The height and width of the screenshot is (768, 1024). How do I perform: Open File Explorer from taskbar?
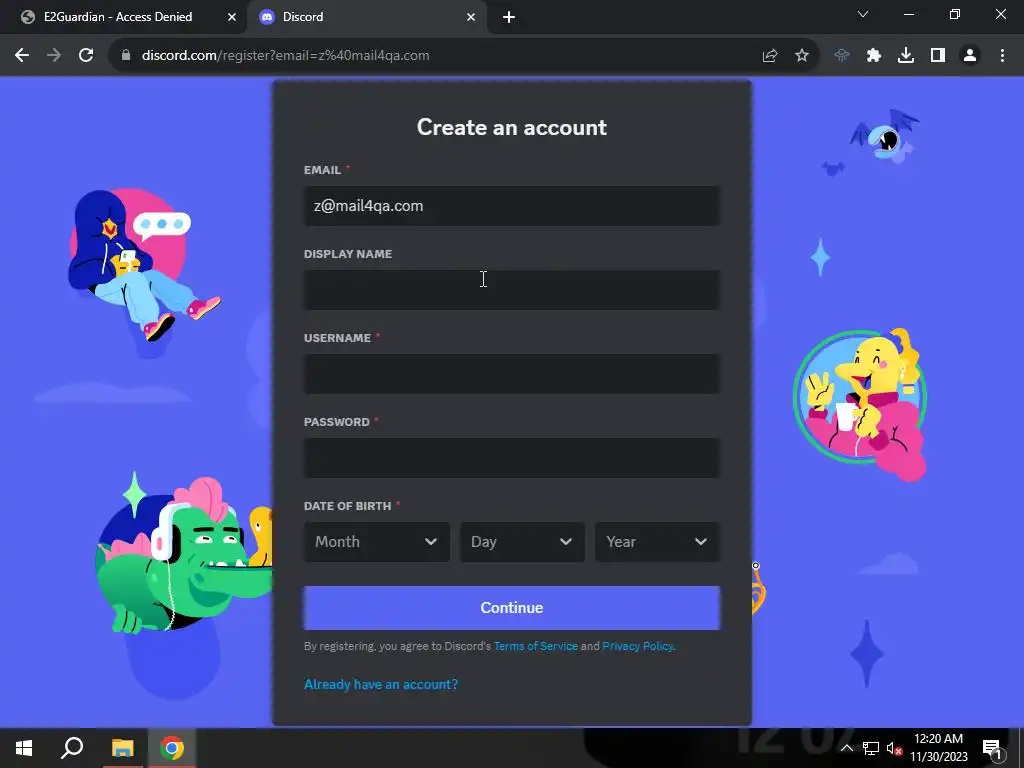[122, 748]
